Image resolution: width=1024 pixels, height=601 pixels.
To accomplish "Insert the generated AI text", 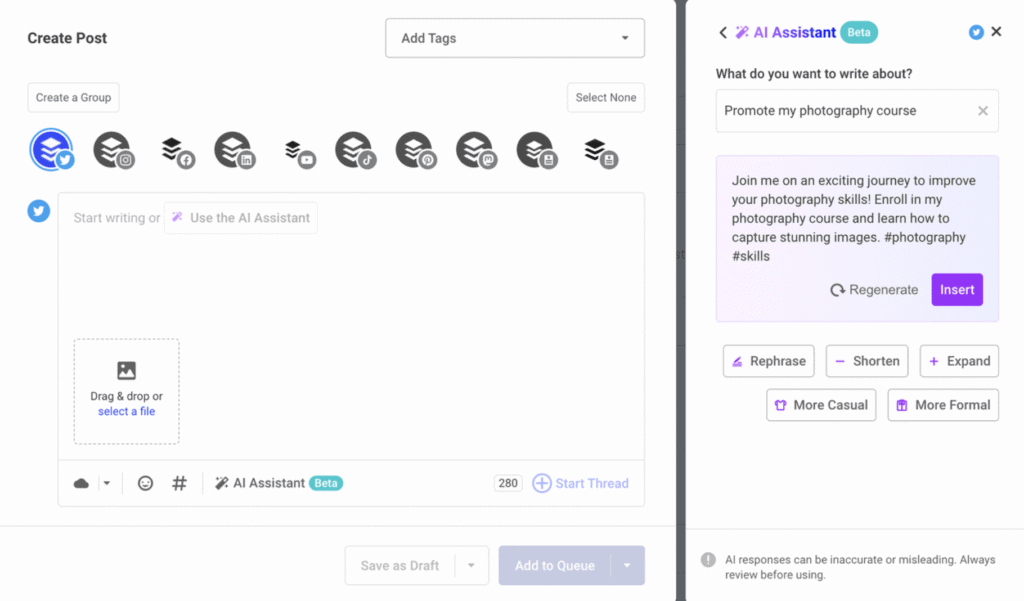I will click(957, 289).
